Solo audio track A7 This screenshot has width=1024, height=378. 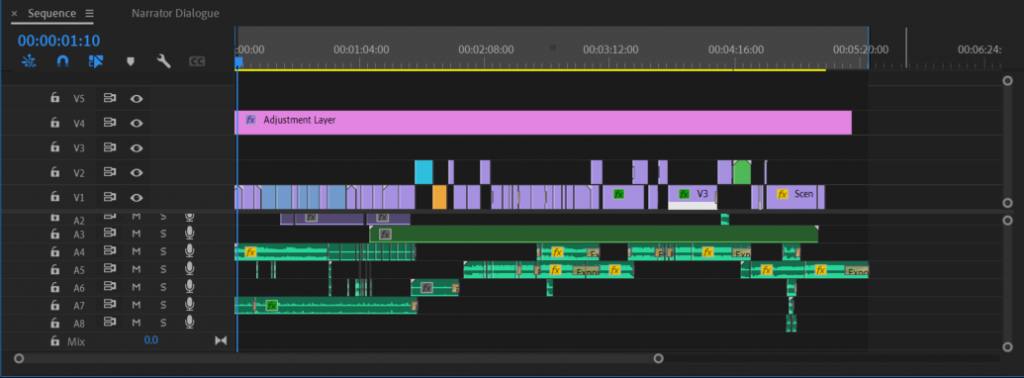(x=163, y=305)
